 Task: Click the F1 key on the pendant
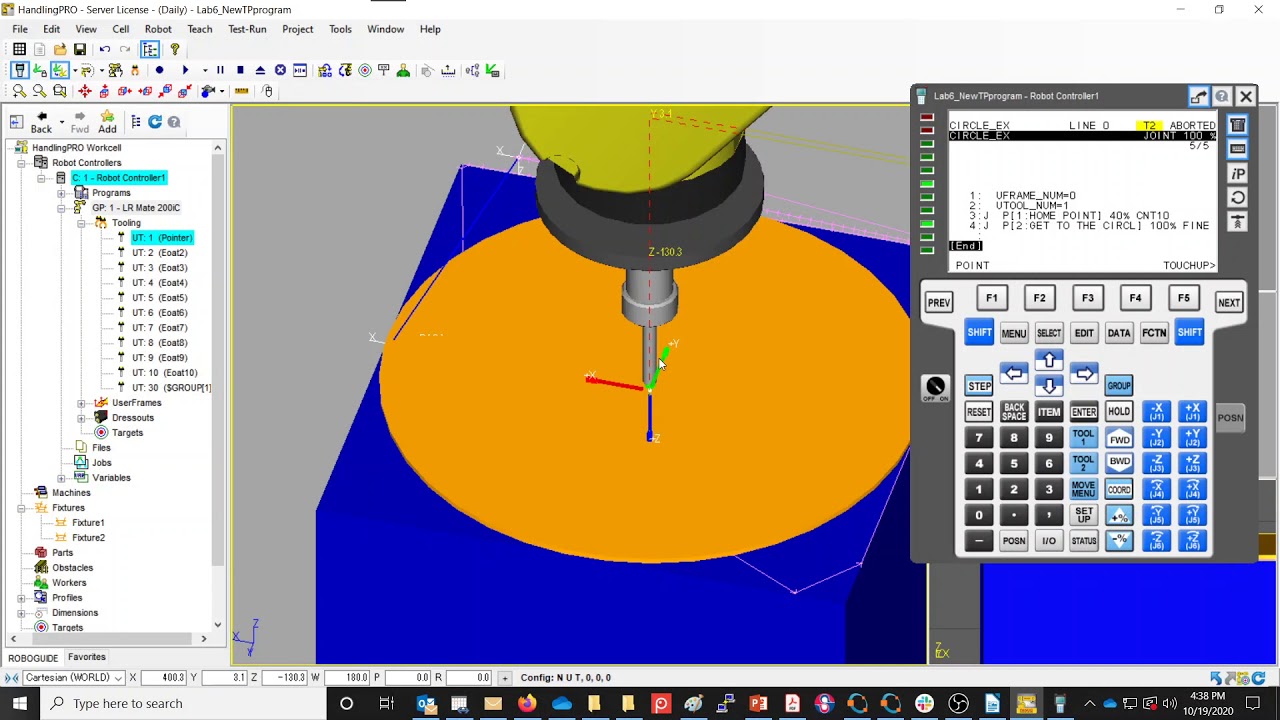991,298
